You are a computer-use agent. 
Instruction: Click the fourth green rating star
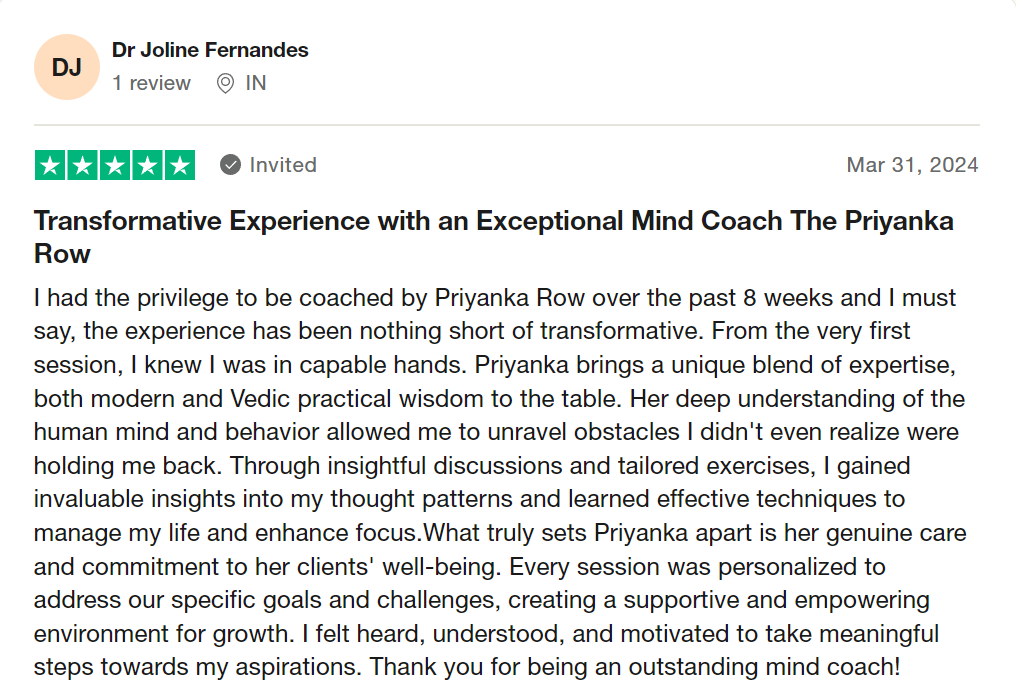point(147,165)
